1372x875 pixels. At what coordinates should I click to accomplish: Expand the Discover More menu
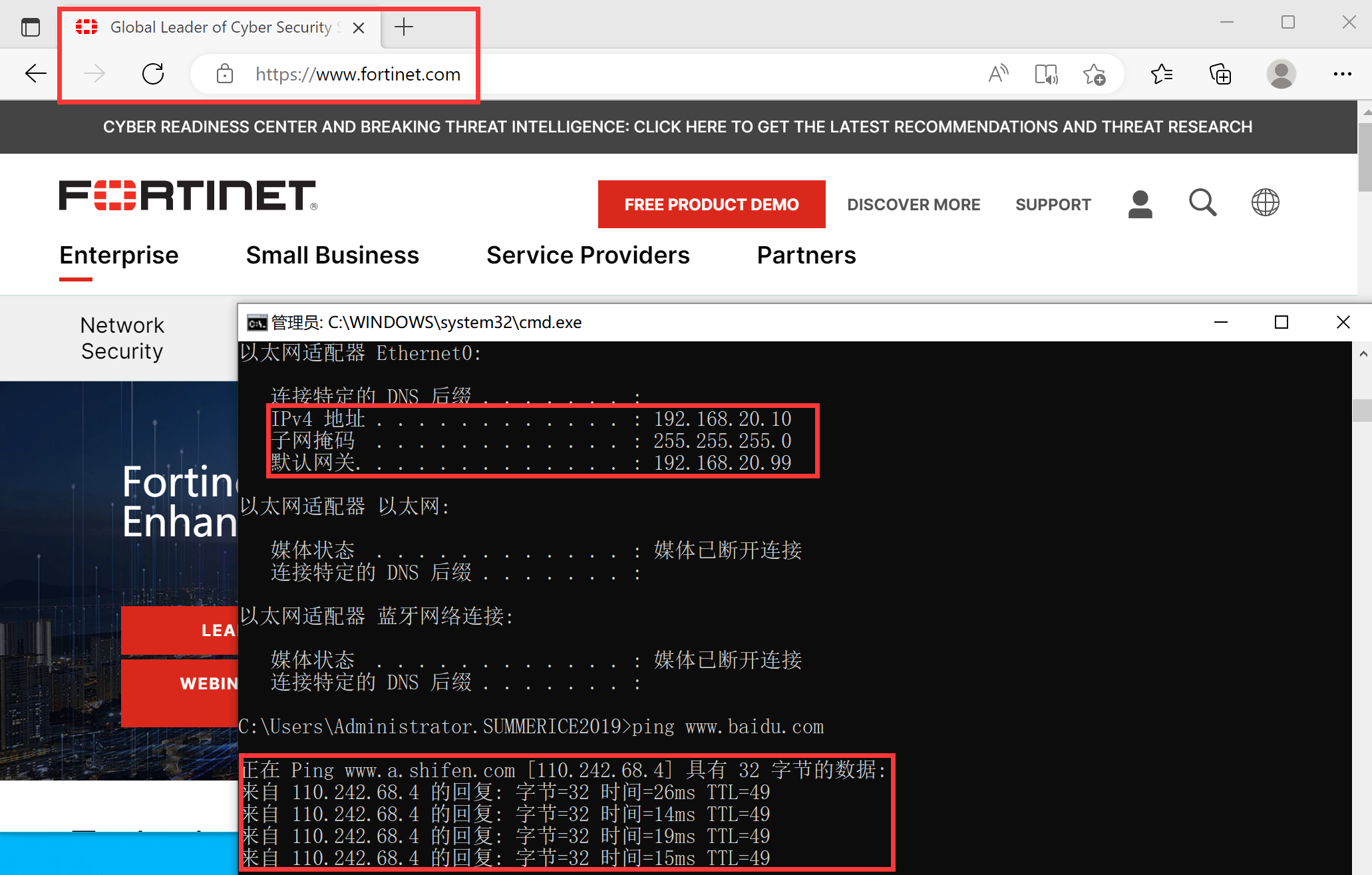[x=913, y=205]
